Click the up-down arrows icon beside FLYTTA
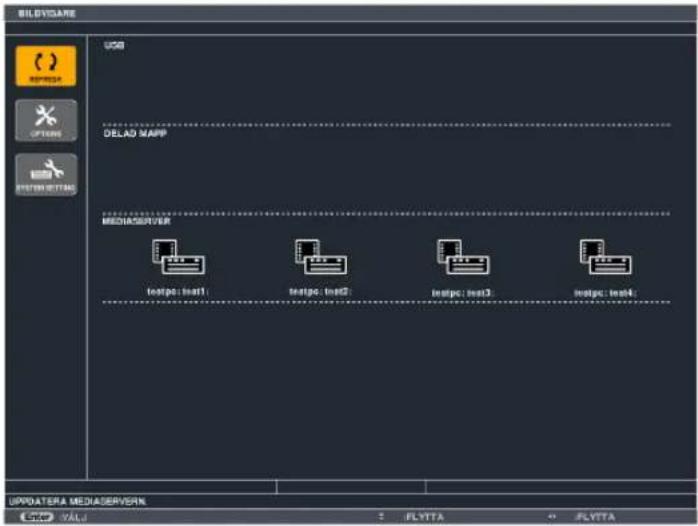698x526 pixels. point(381,516)
